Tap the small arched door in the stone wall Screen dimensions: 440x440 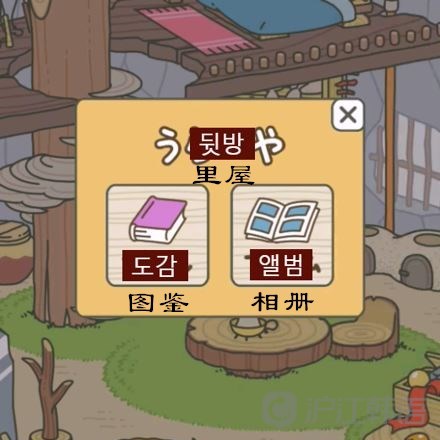(x=418, y=272)
